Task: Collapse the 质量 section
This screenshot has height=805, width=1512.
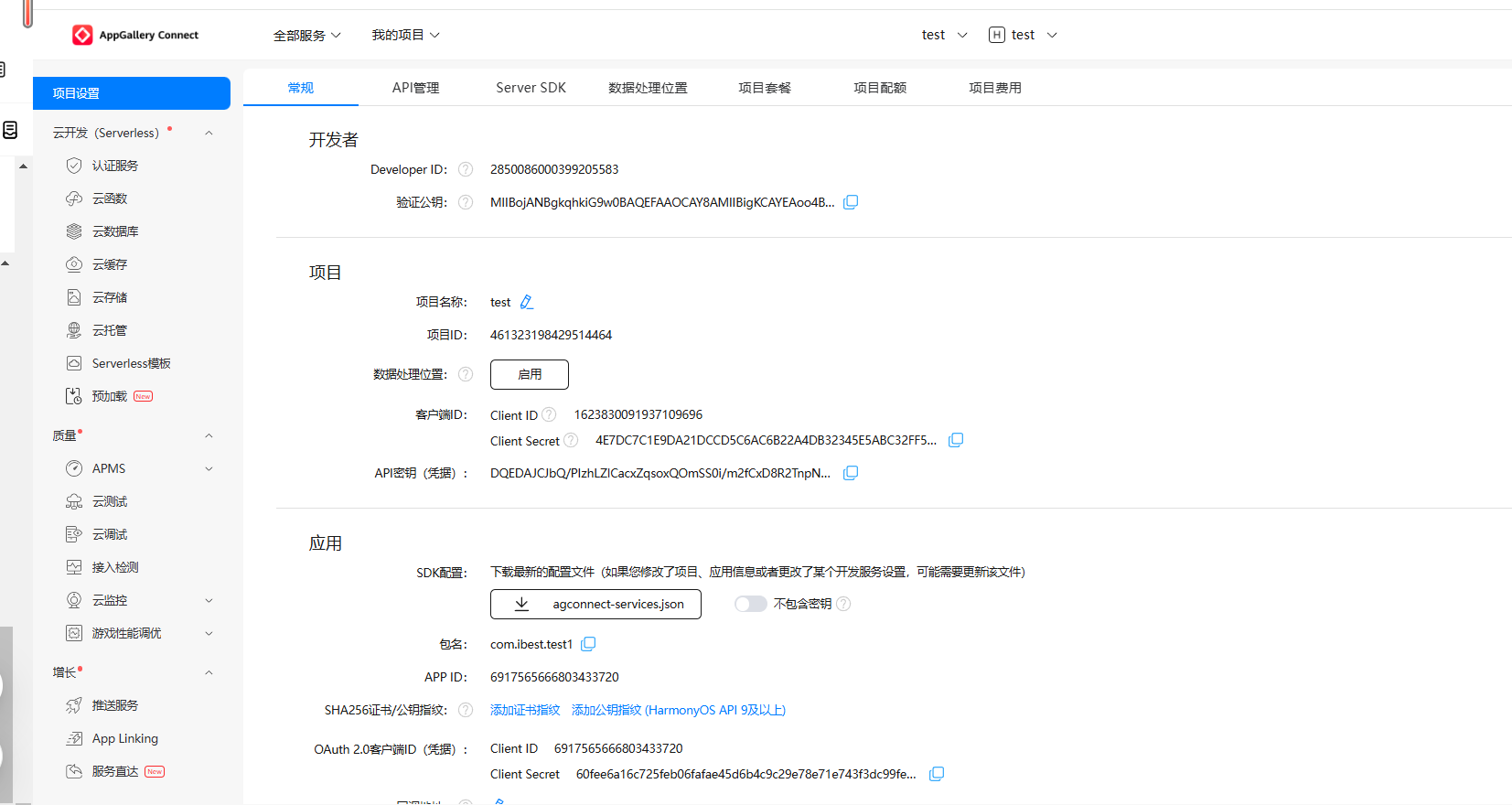Action: point(209,435)
